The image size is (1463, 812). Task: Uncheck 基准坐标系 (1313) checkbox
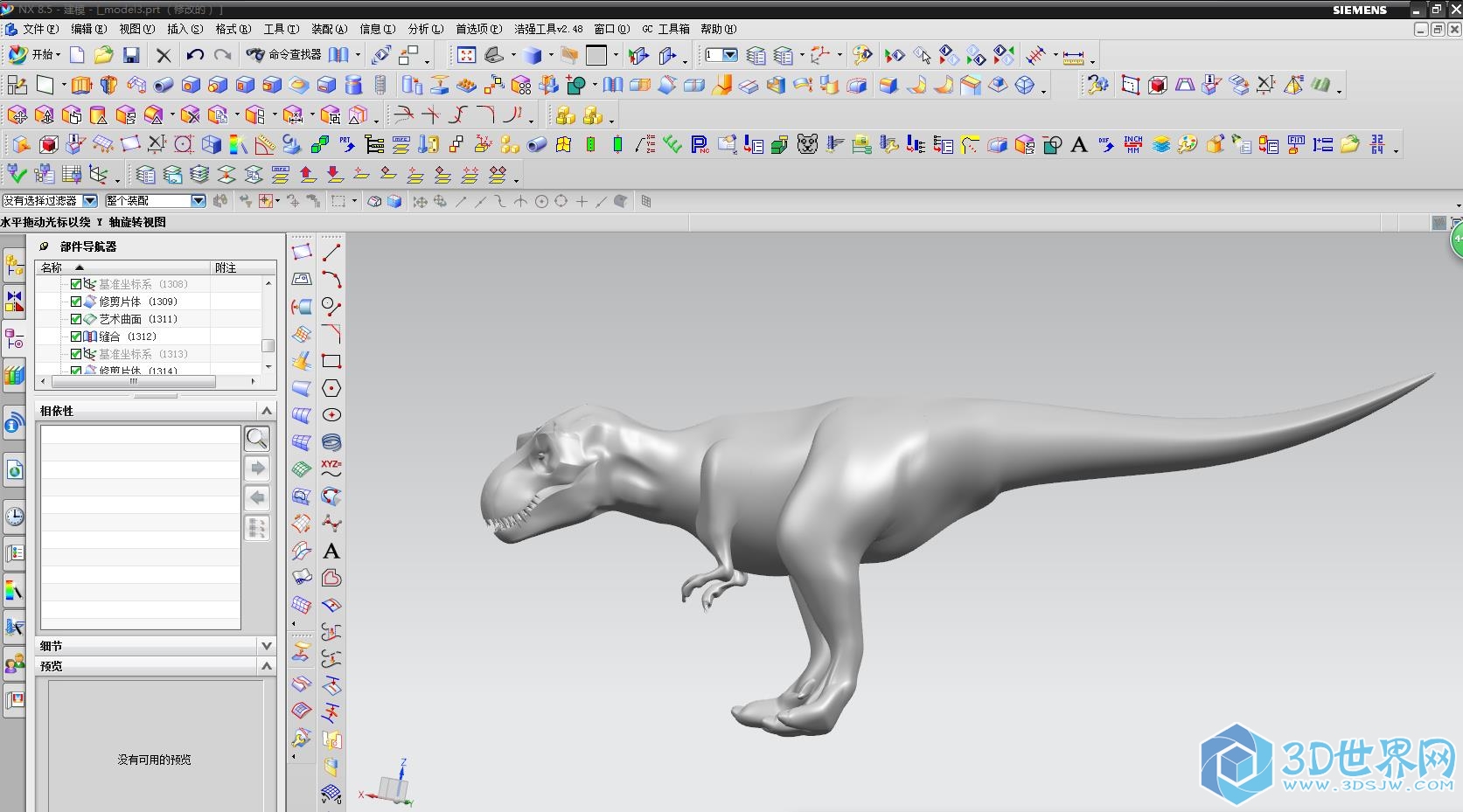click(76, 354)
